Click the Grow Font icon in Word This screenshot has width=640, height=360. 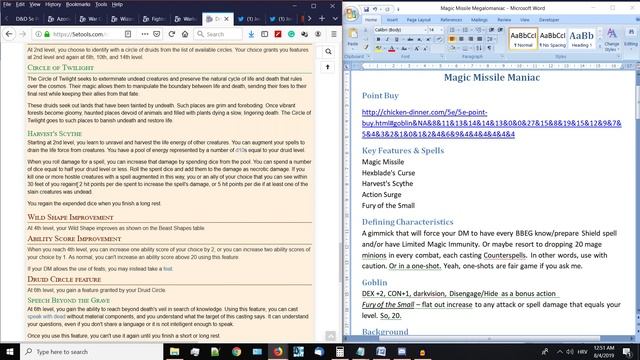tap(416, 49)
